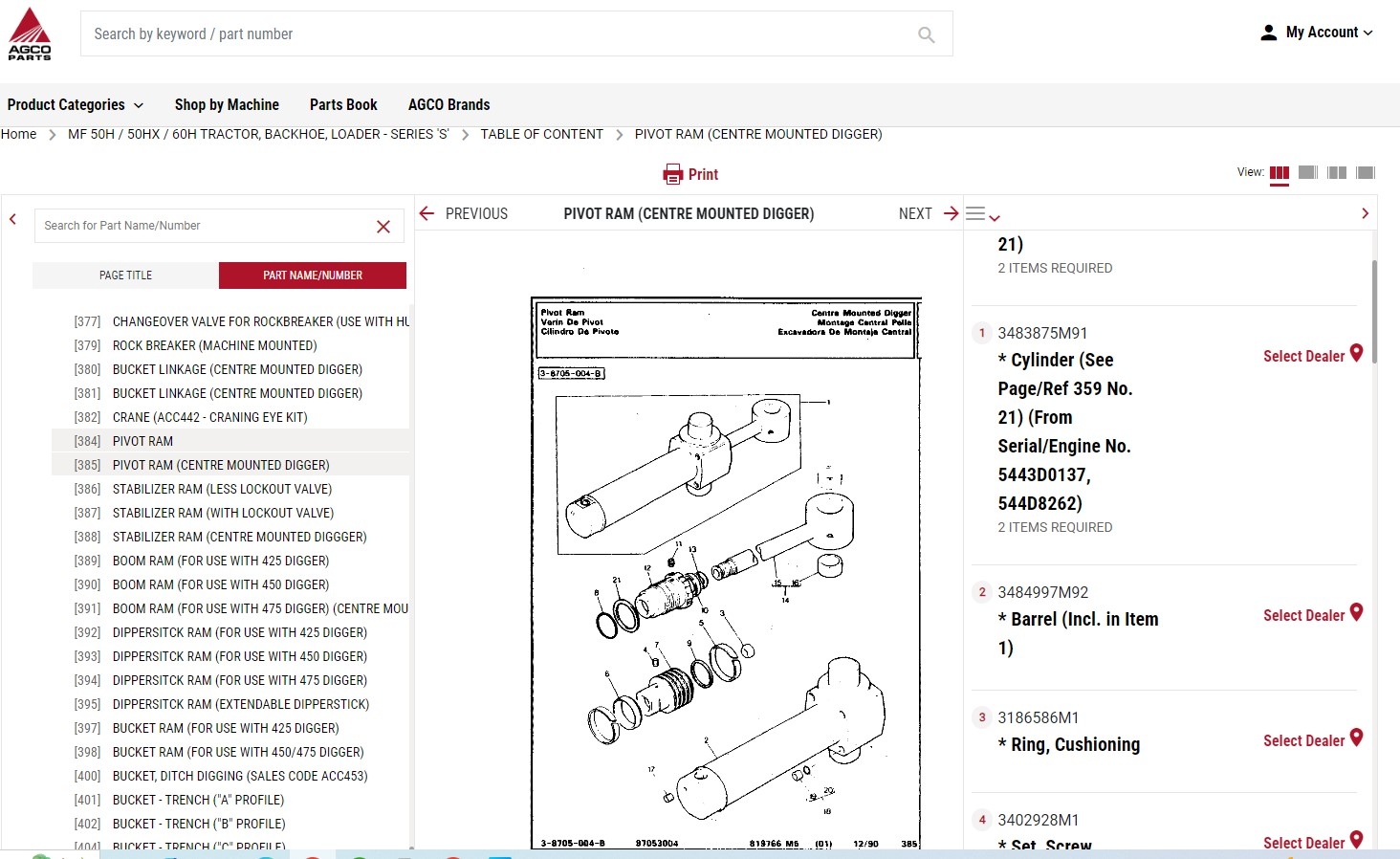Click Print link
Image resolution: width=1400 pixels, height=859 pixels.
(703, 174)
